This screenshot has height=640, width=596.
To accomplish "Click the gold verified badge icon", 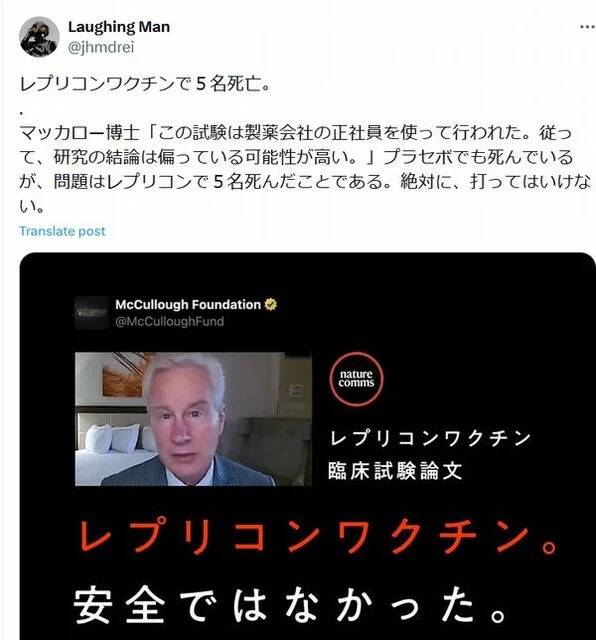I will click(x=271, y=304).
